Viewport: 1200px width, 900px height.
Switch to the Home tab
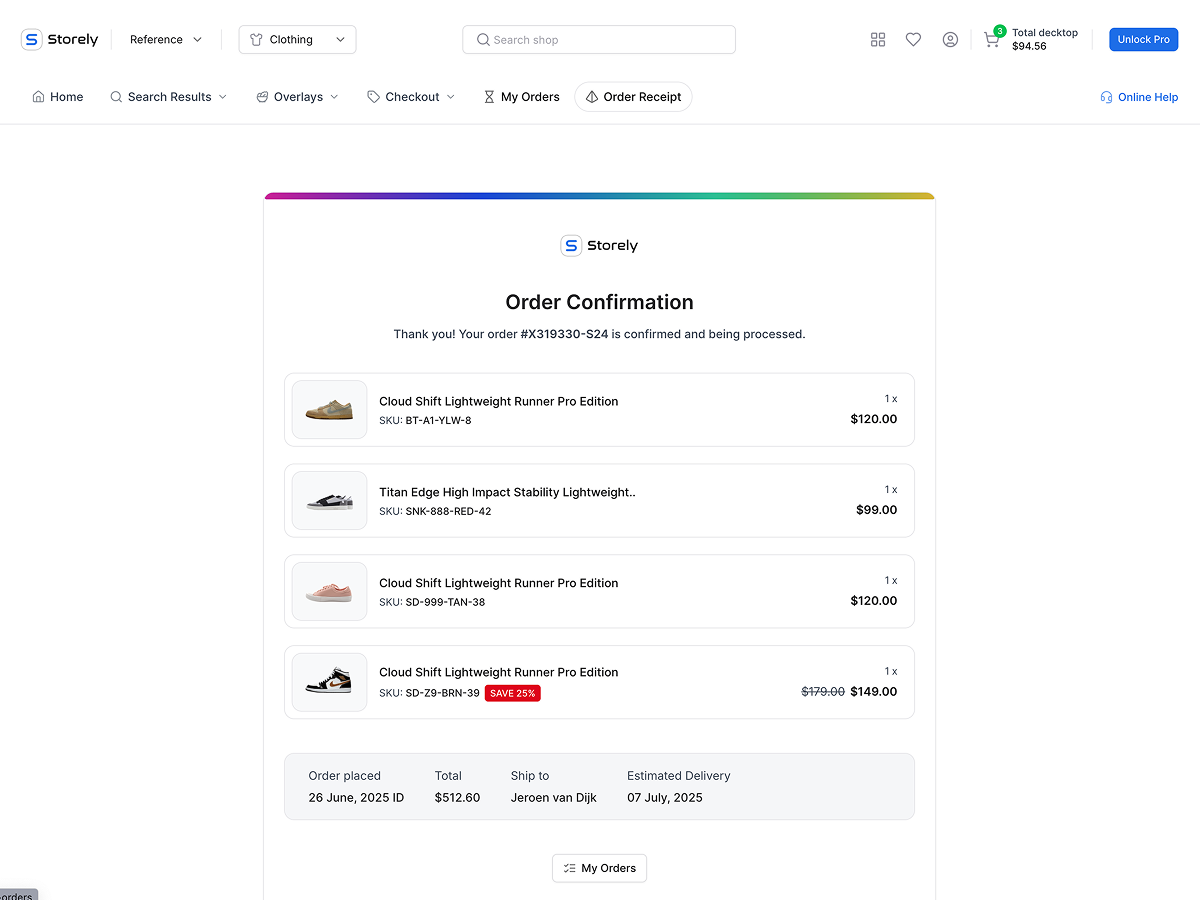(x=57, y=96)
